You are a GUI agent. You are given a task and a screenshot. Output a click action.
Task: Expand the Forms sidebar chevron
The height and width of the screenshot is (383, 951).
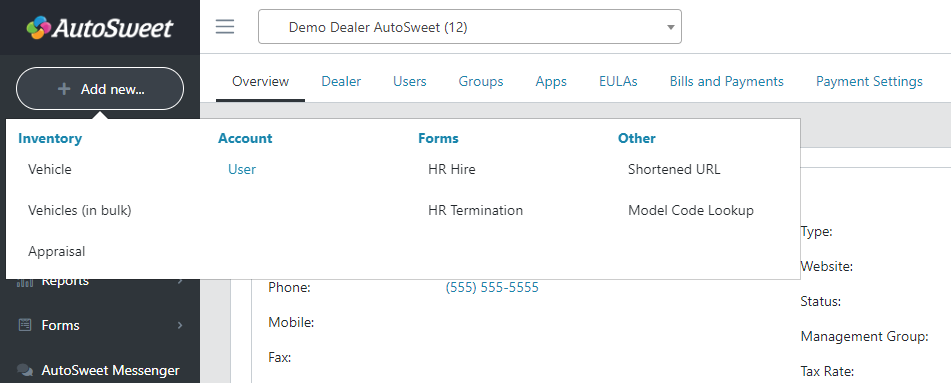[180, 325]
